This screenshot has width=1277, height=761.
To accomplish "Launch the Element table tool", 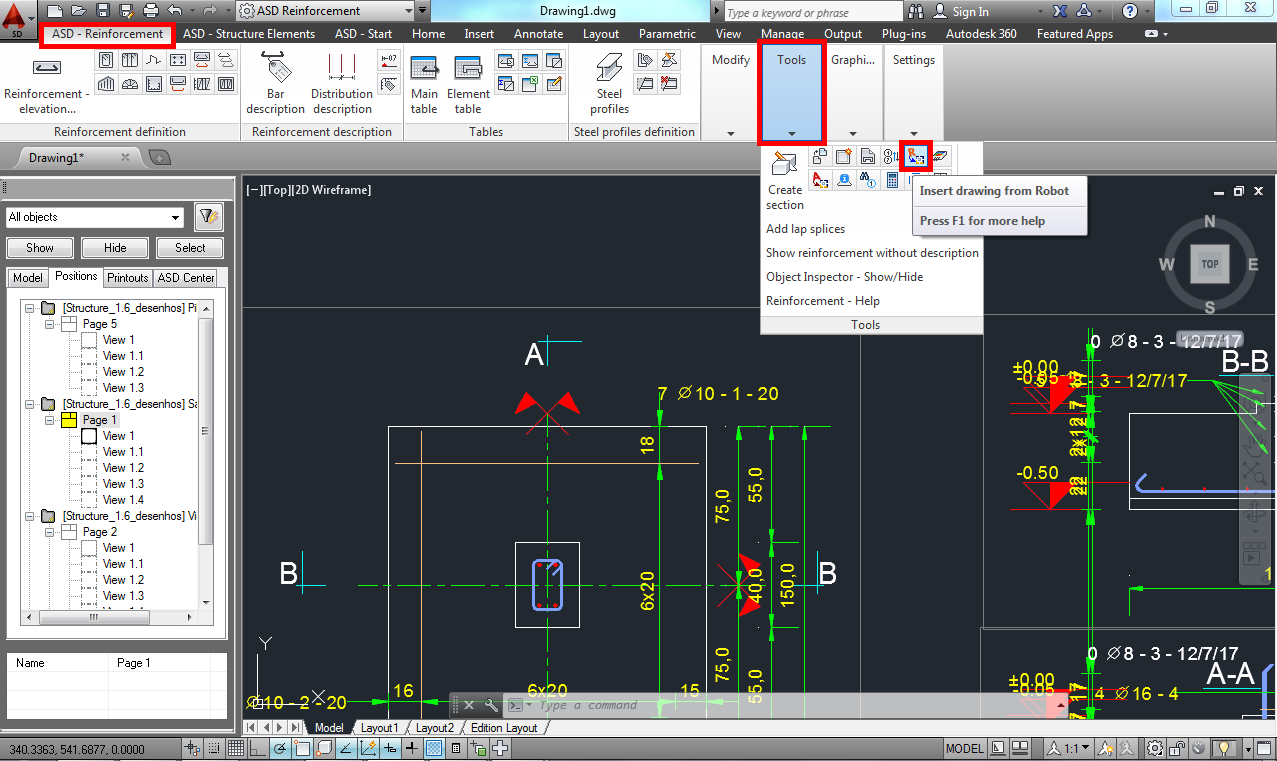I will (468, 84).
